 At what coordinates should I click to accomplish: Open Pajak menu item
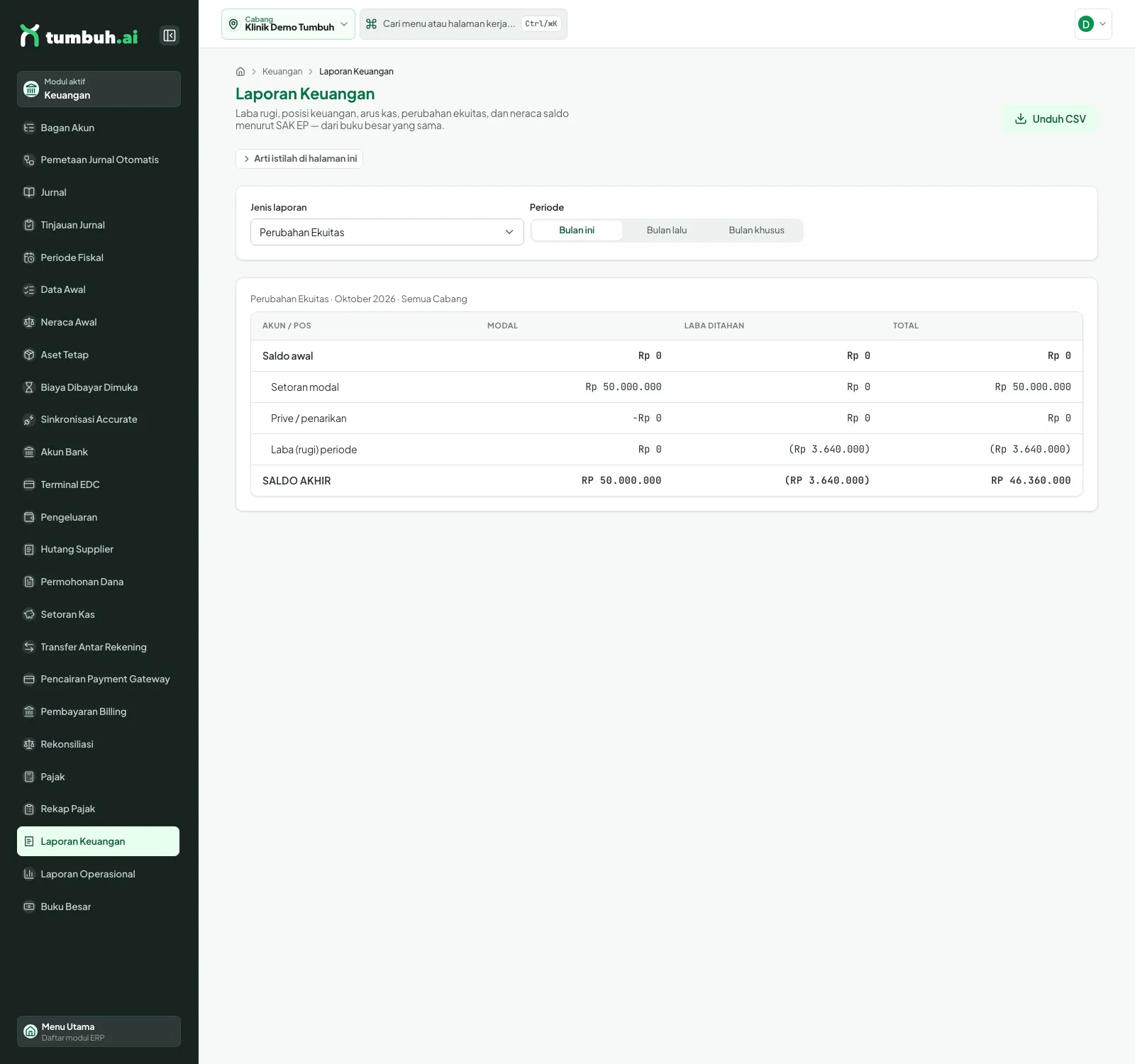(99, 777)
